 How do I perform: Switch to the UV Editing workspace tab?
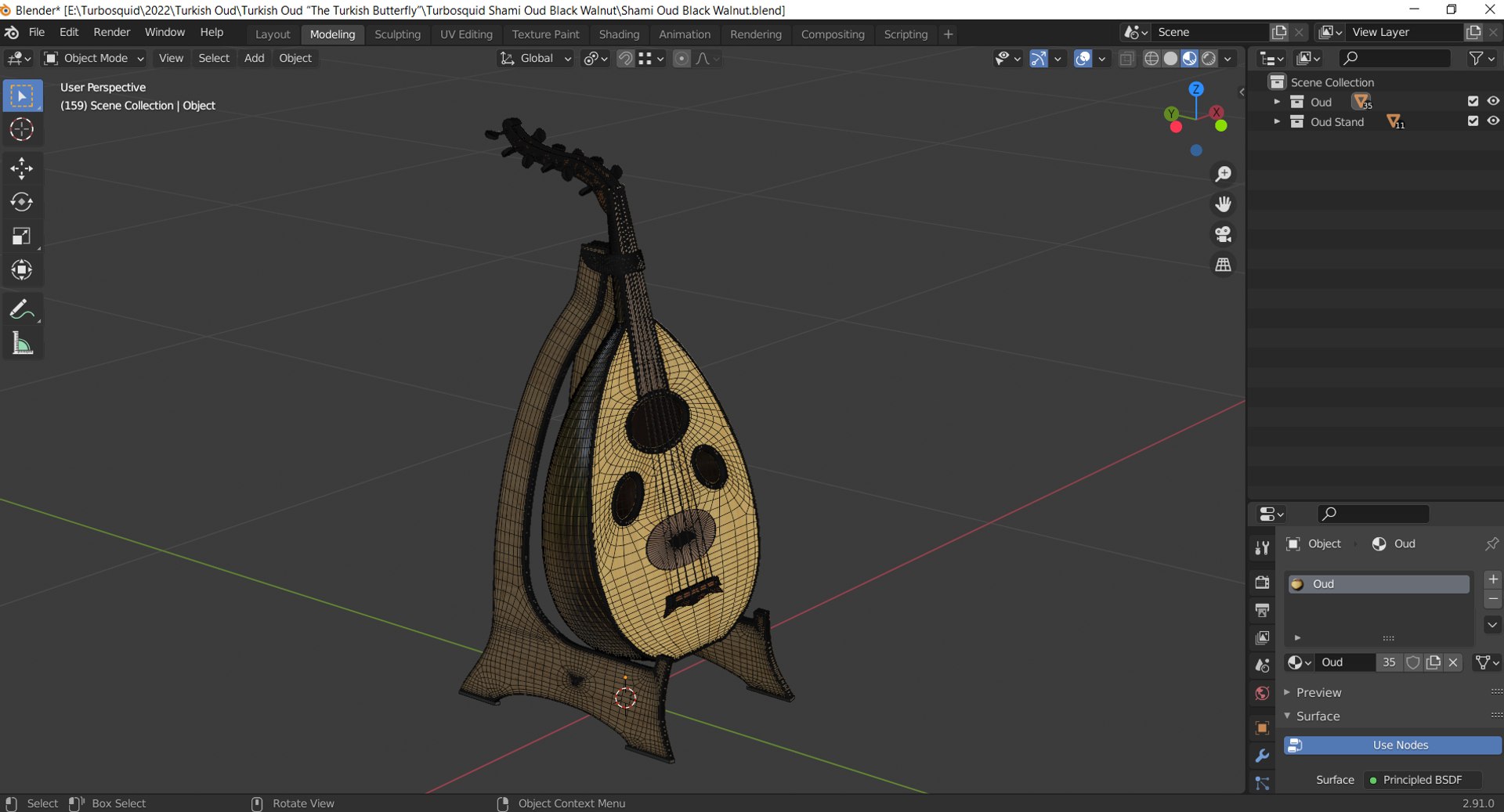(466, 34)
